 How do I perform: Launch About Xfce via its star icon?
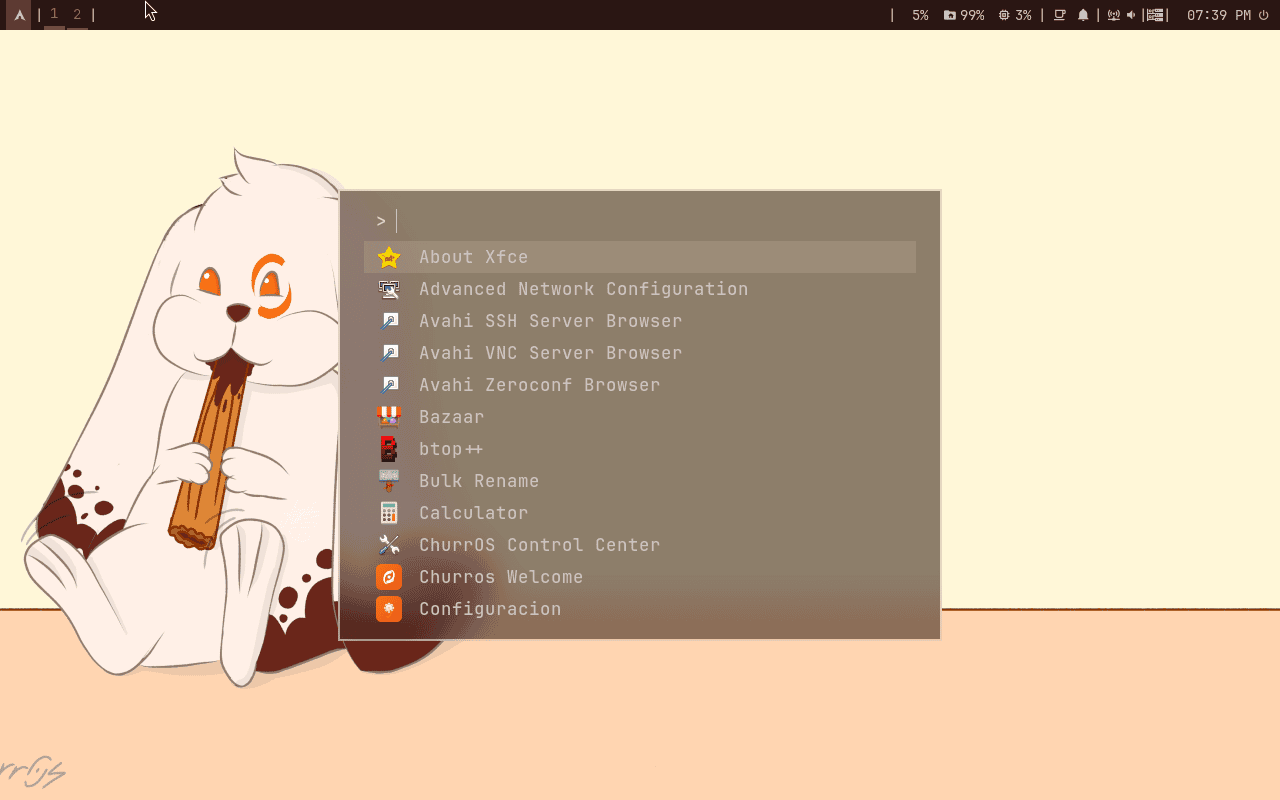pos(389,257)
